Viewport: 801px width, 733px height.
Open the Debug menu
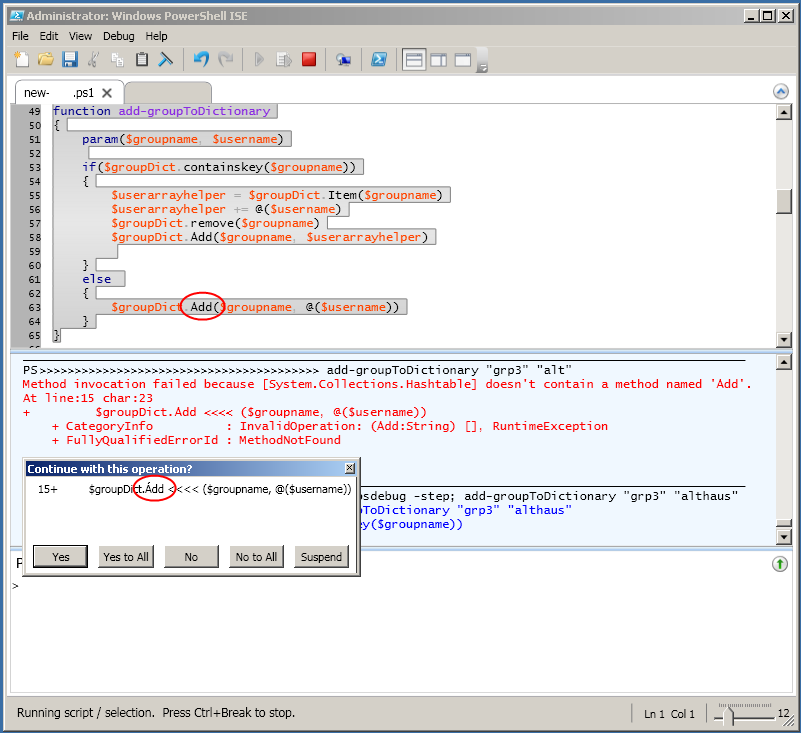pos(119,36)
